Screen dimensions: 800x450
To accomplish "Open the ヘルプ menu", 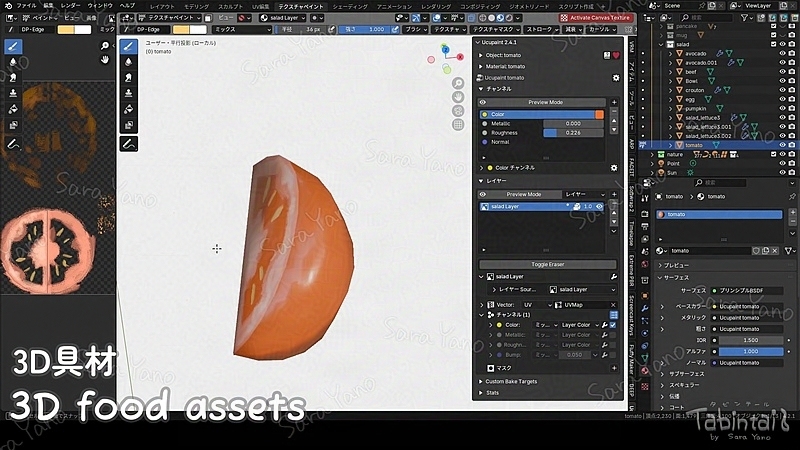I will pyautogui.click(x=127, y=6).
